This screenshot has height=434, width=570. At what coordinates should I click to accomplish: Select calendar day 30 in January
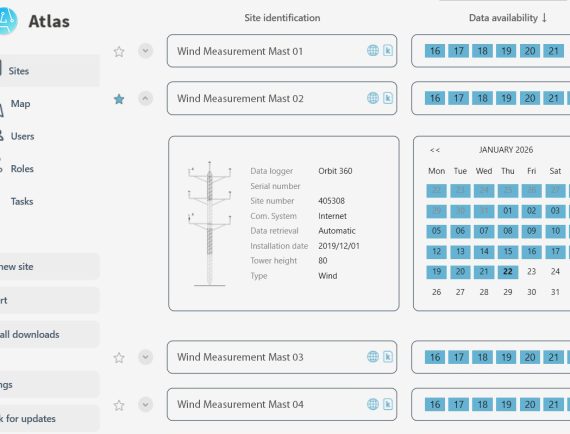pos(531,292)
